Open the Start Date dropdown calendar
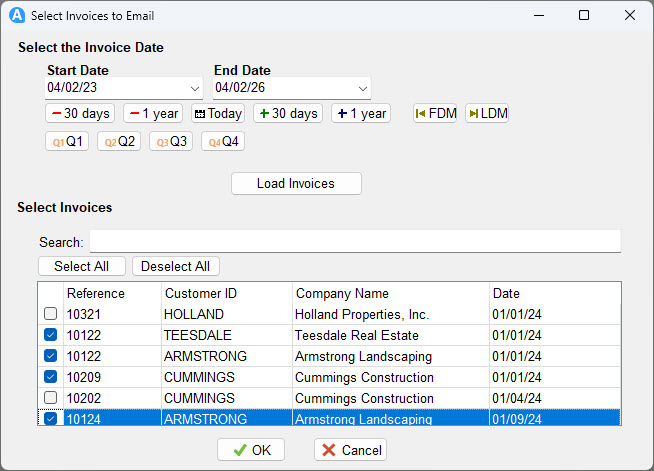Viewport: 654px width, 471px height. (x=194, y=88)
